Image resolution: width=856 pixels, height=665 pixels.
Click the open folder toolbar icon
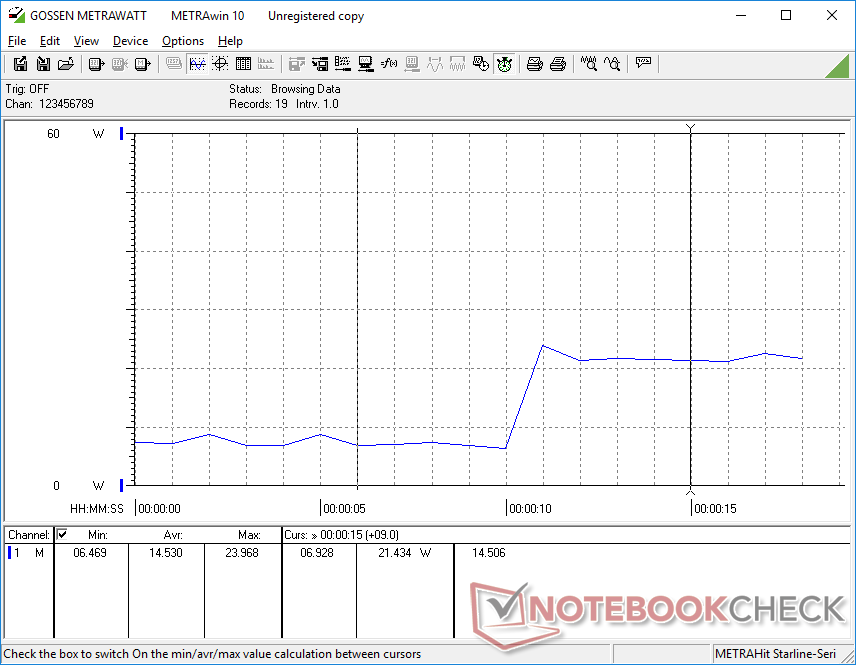[66, 64]
